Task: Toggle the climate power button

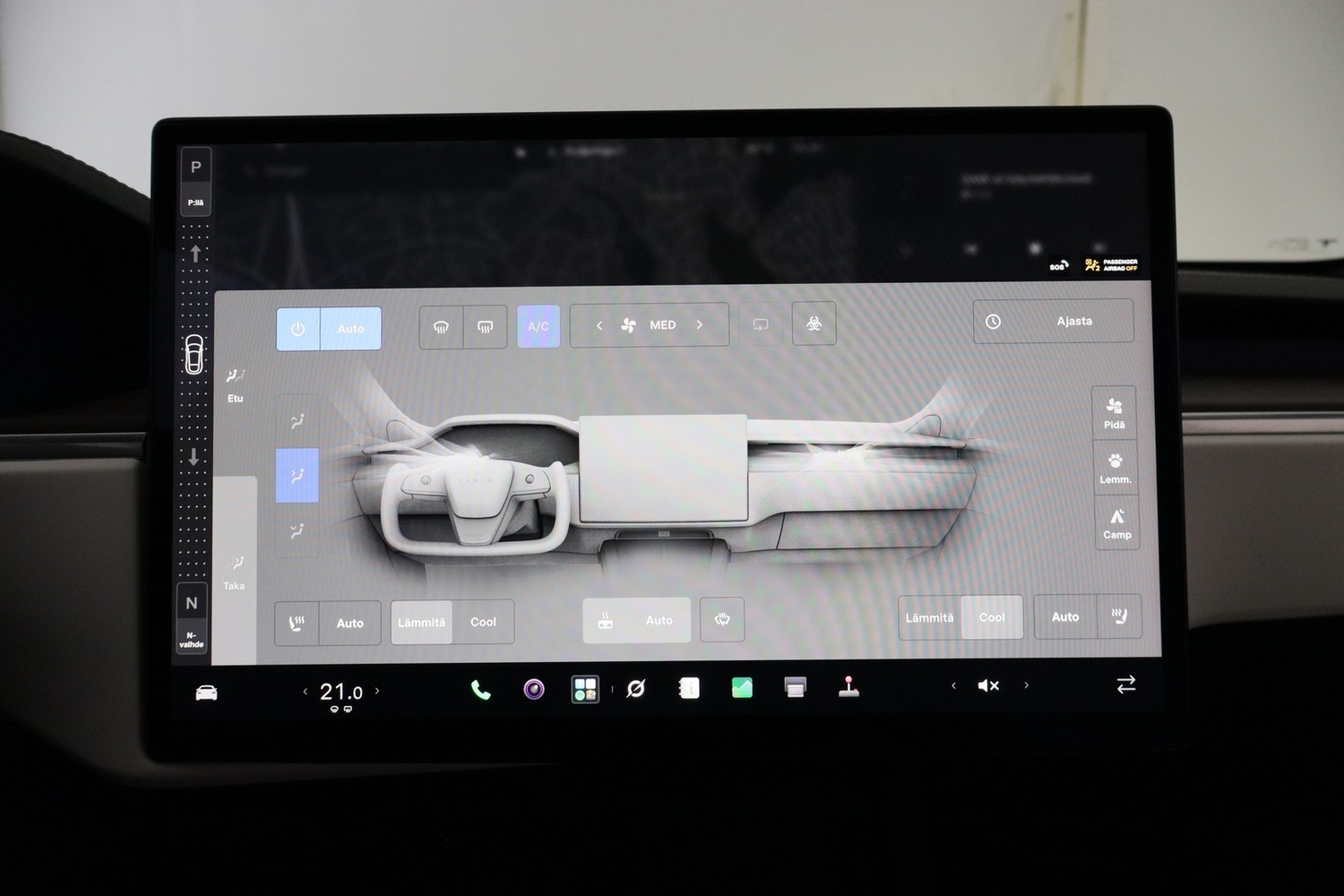Action: (x=298, y=329)
